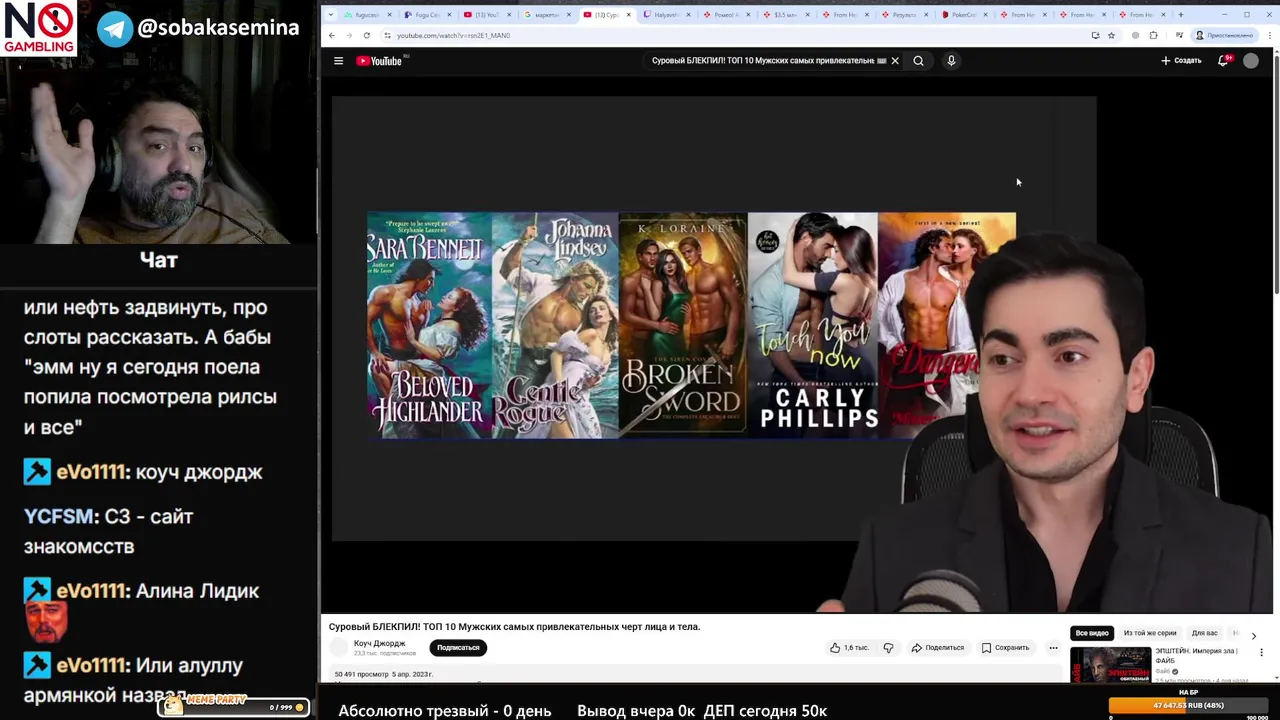The height and width of the screenshot is (720, 1280).
Task: Open the ЭПШТЕЙН recommended video thumbnail
Action: click(1110, 665)
